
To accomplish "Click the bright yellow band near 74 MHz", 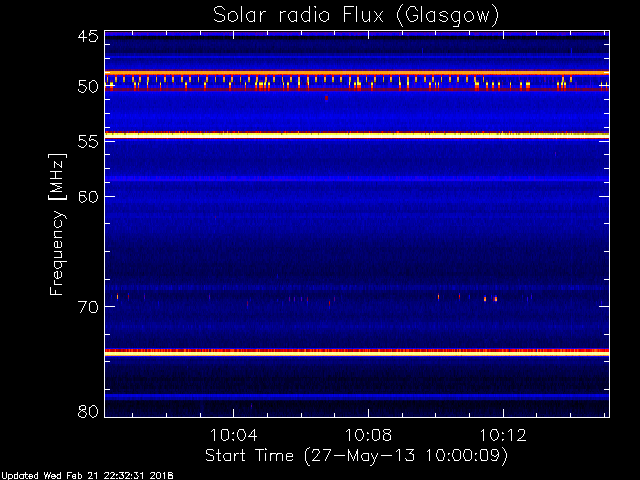I will pyautogui.click(x=357, y=353).
